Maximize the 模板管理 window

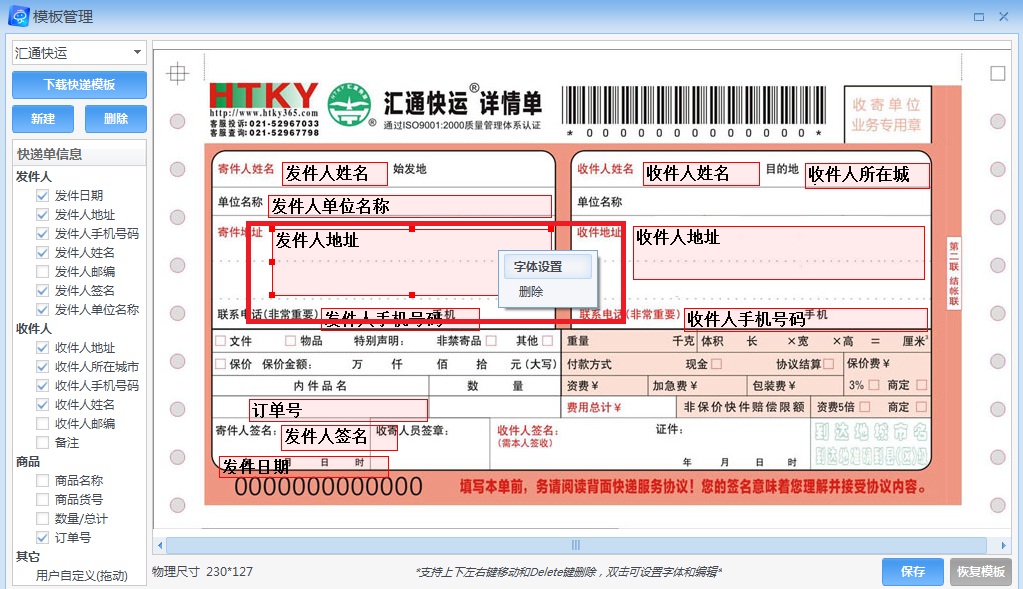(977, 16)
